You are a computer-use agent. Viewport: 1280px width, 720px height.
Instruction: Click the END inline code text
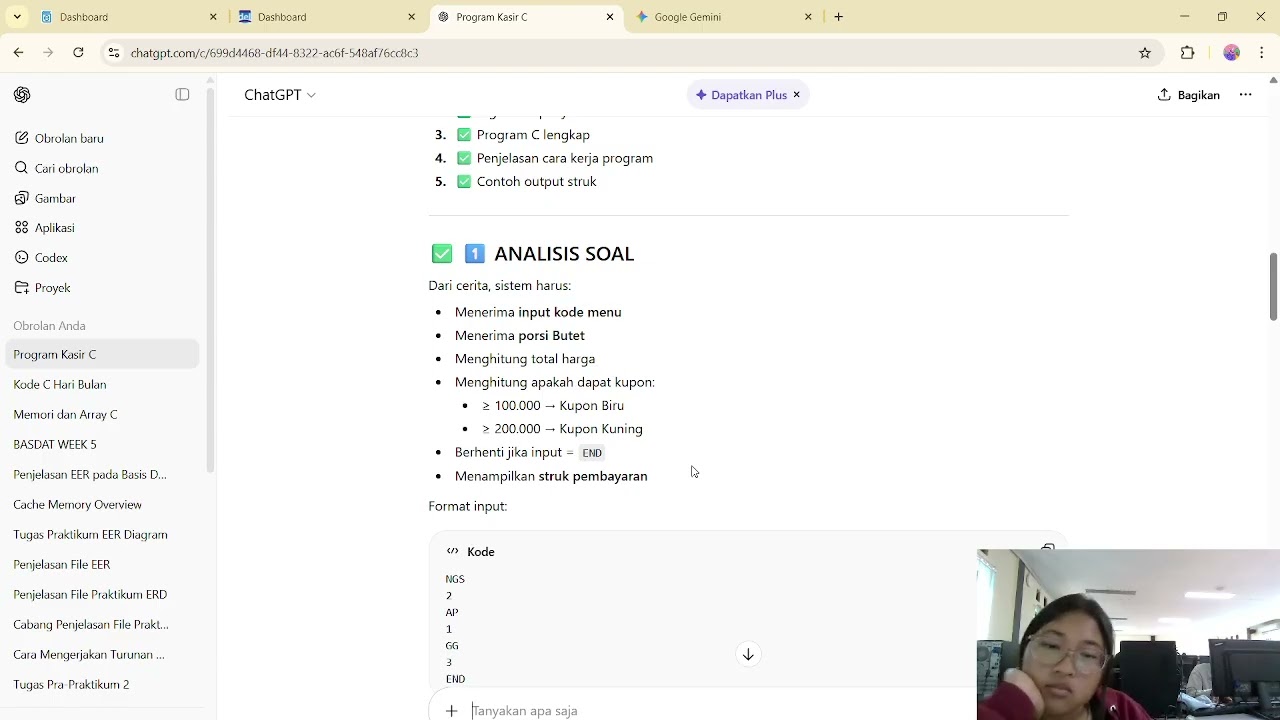pyautogui.click(x=592, y=453)
